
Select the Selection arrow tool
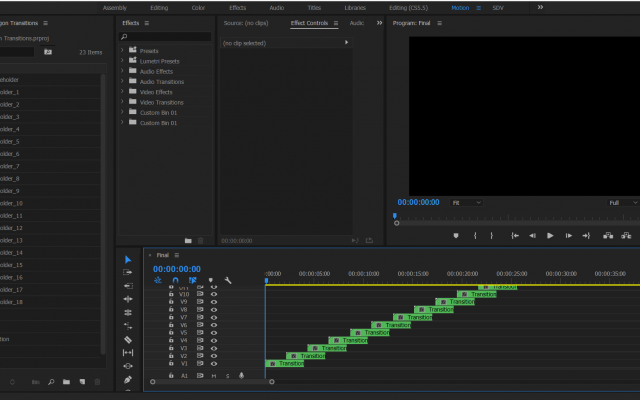[x=128, y=260]
